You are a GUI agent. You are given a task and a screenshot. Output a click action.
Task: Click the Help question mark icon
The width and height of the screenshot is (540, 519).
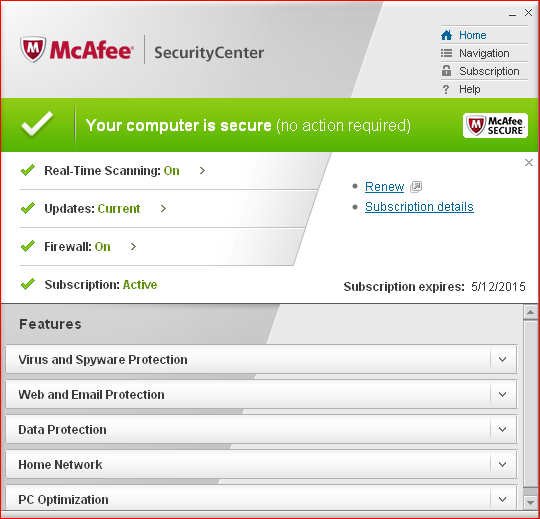coord(446,89)
